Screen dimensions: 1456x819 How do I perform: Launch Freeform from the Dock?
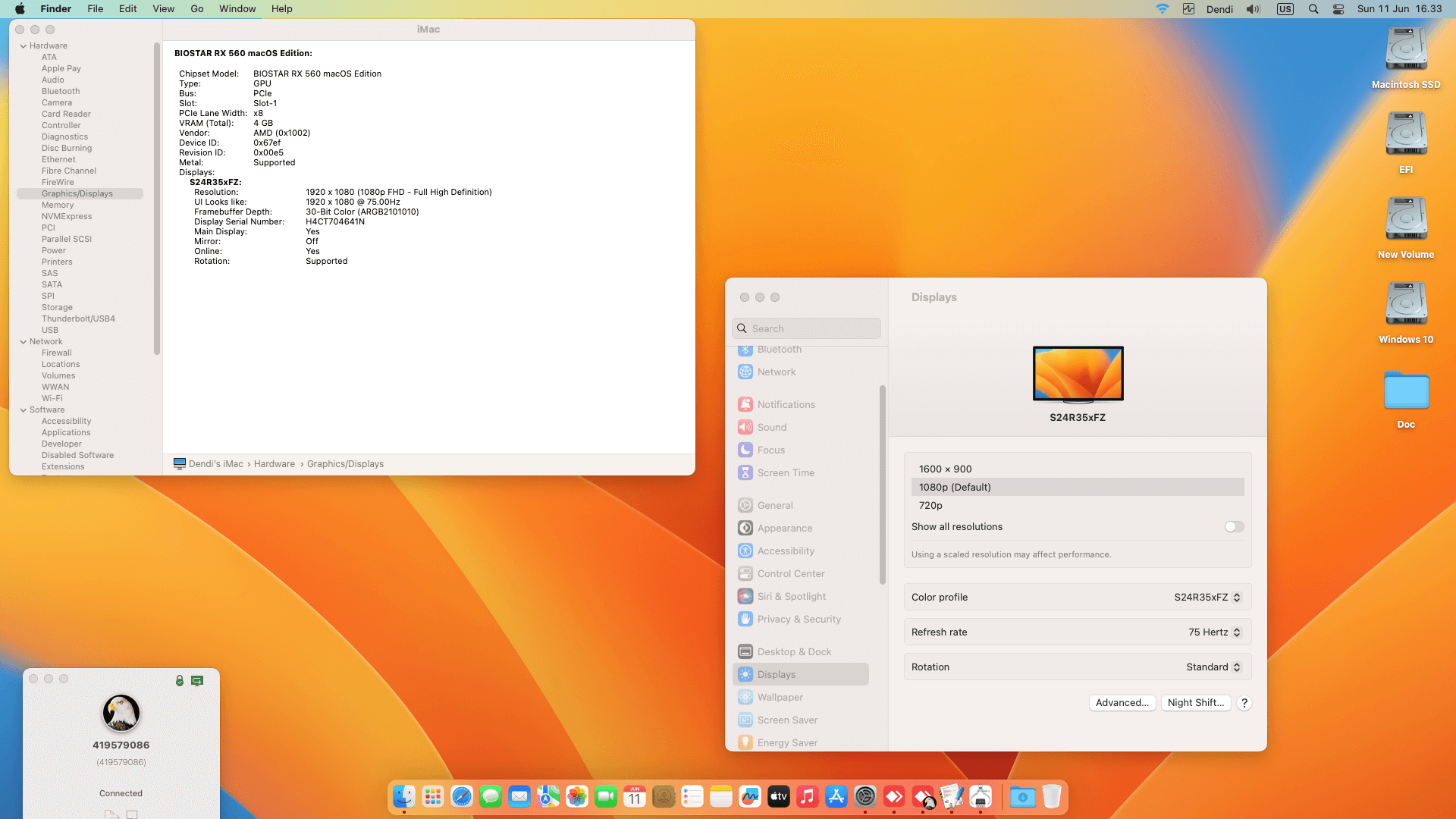pyautogui.click(x=750, y=796)
